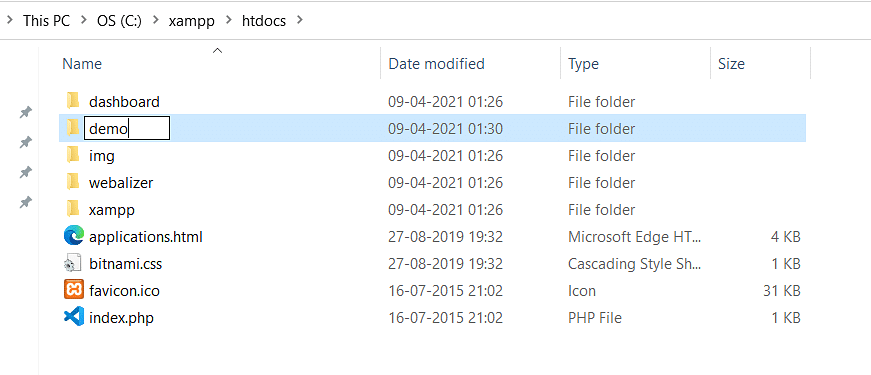Screen dimensions: 871x375
Task: Click the VS Code icon for index.php
Action: tap(73, 317)
